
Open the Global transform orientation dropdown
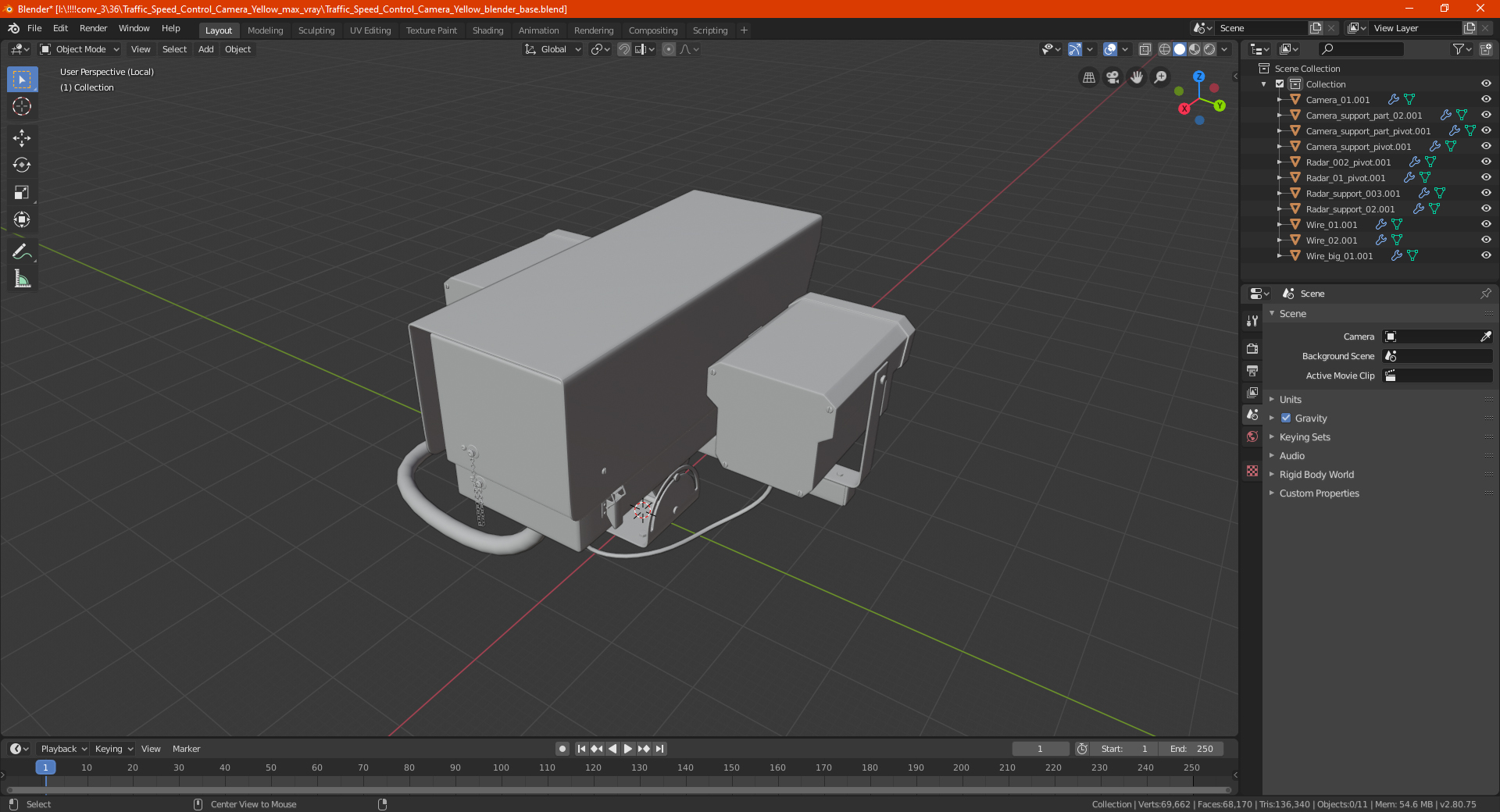point(553,49)
